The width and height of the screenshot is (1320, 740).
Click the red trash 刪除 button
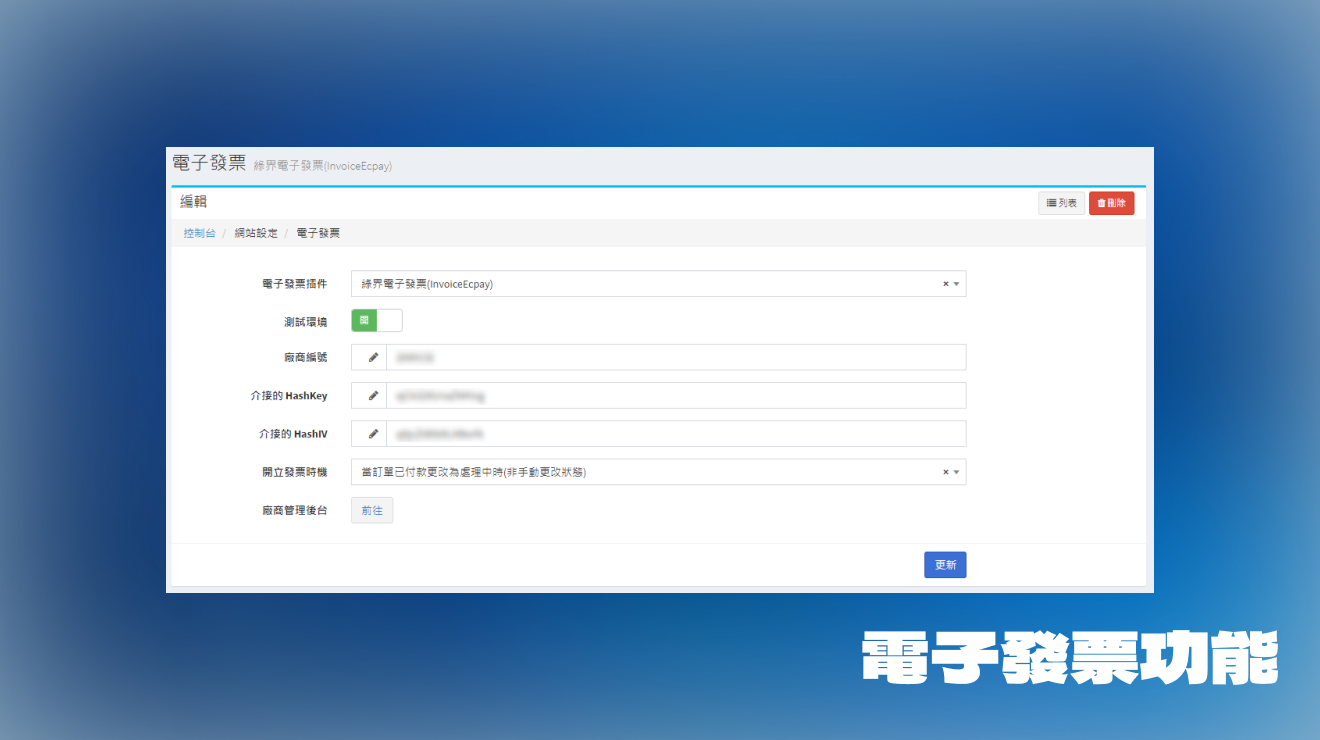tap(1111, 203)
